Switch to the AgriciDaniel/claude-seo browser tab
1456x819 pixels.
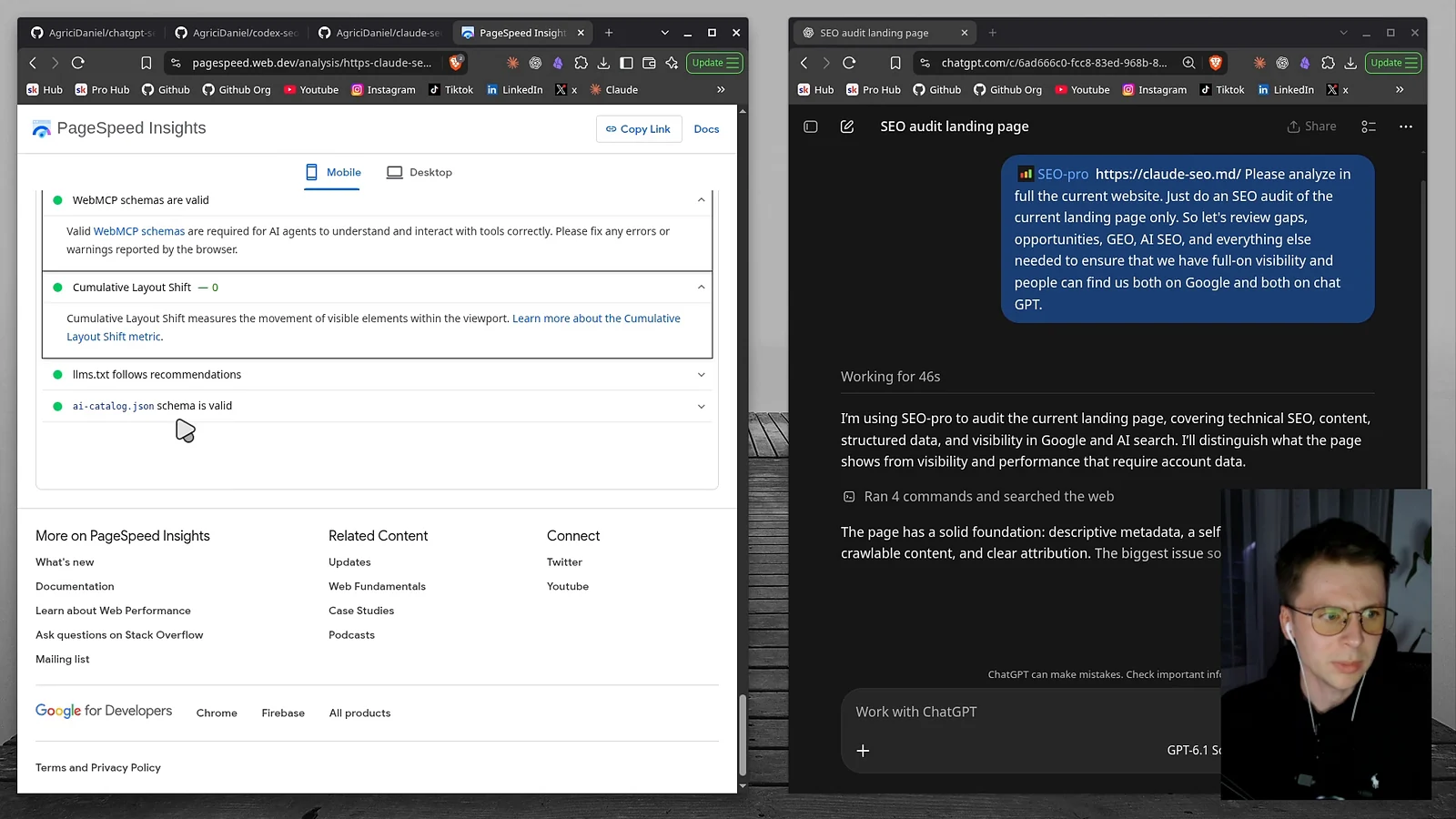[x=380, y=33]
